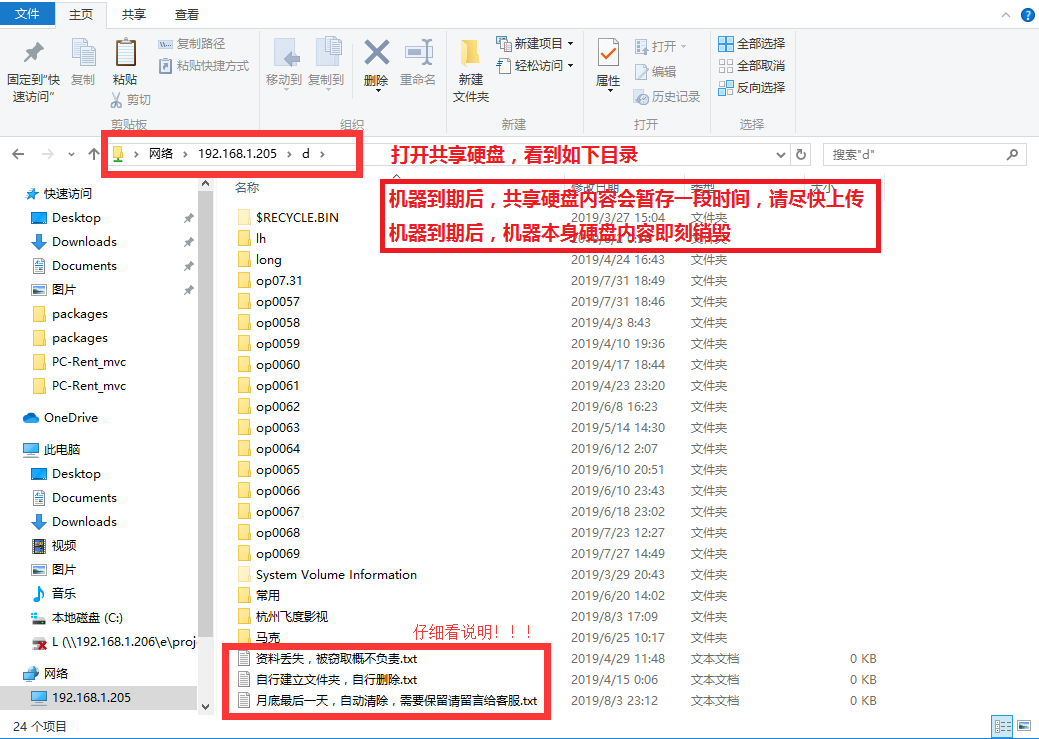Select Local Disk (本地磁盘 C:)
Viewport: 1039px width, 739px height.
click(78, 618)
